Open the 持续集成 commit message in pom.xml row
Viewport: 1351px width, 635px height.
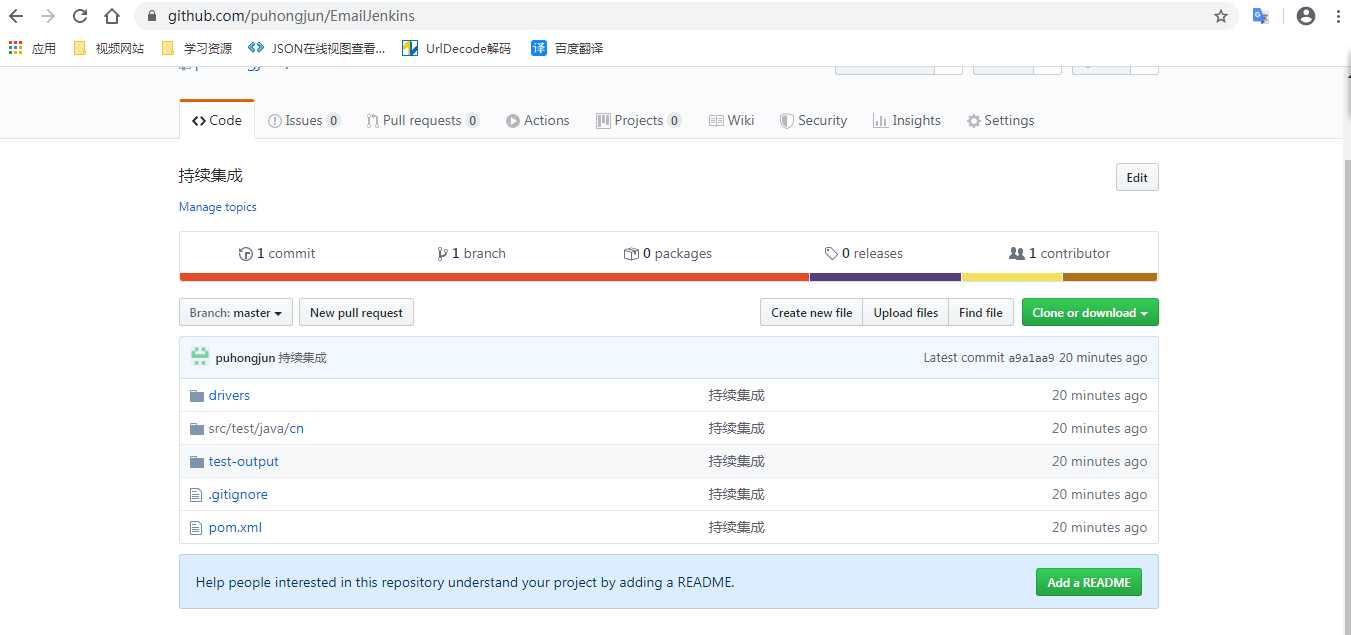pyautogui.click(x=736, y=527)
